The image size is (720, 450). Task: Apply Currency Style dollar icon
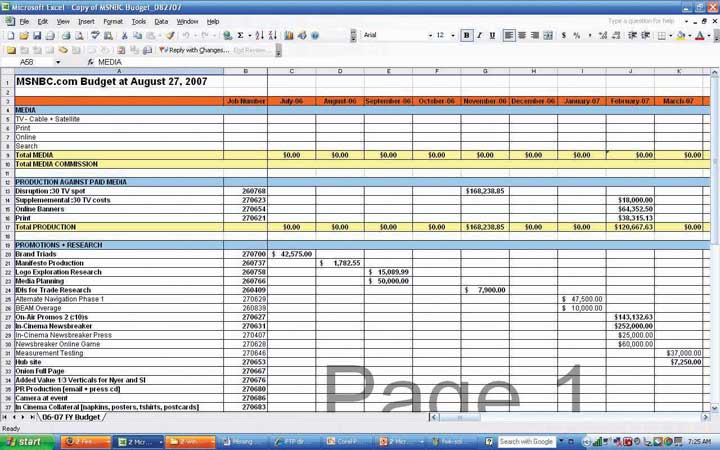(x=563, y=35)
